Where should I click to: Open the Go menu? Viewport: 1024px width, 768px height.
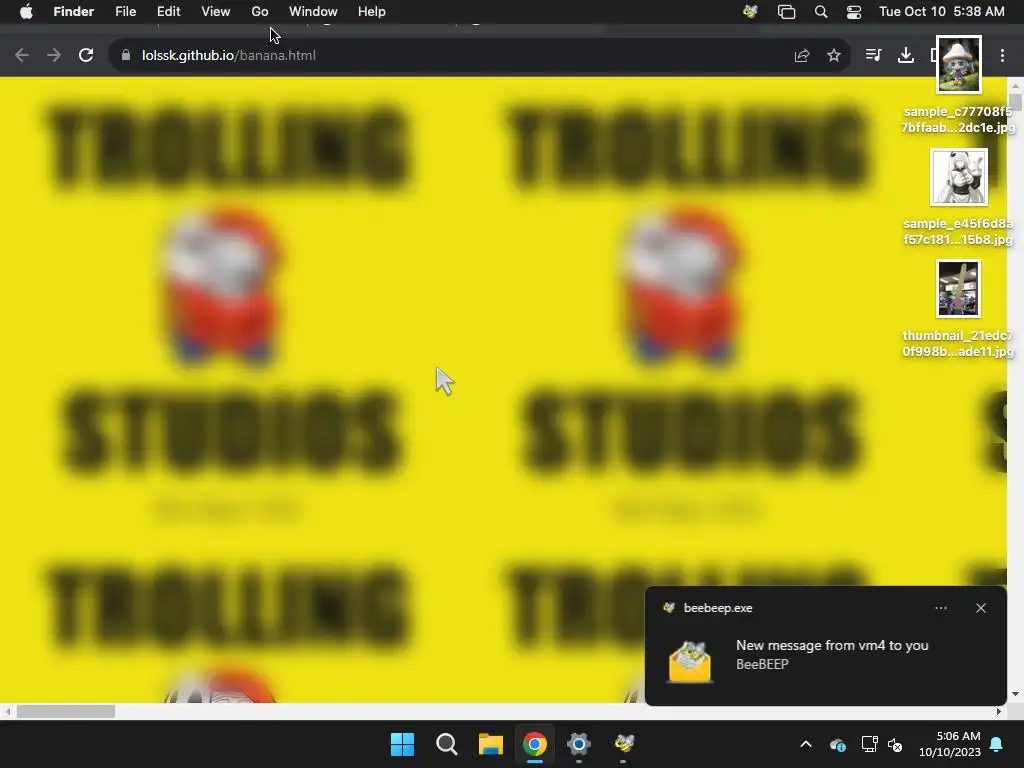pyautogui.click(x=260, y=12)
